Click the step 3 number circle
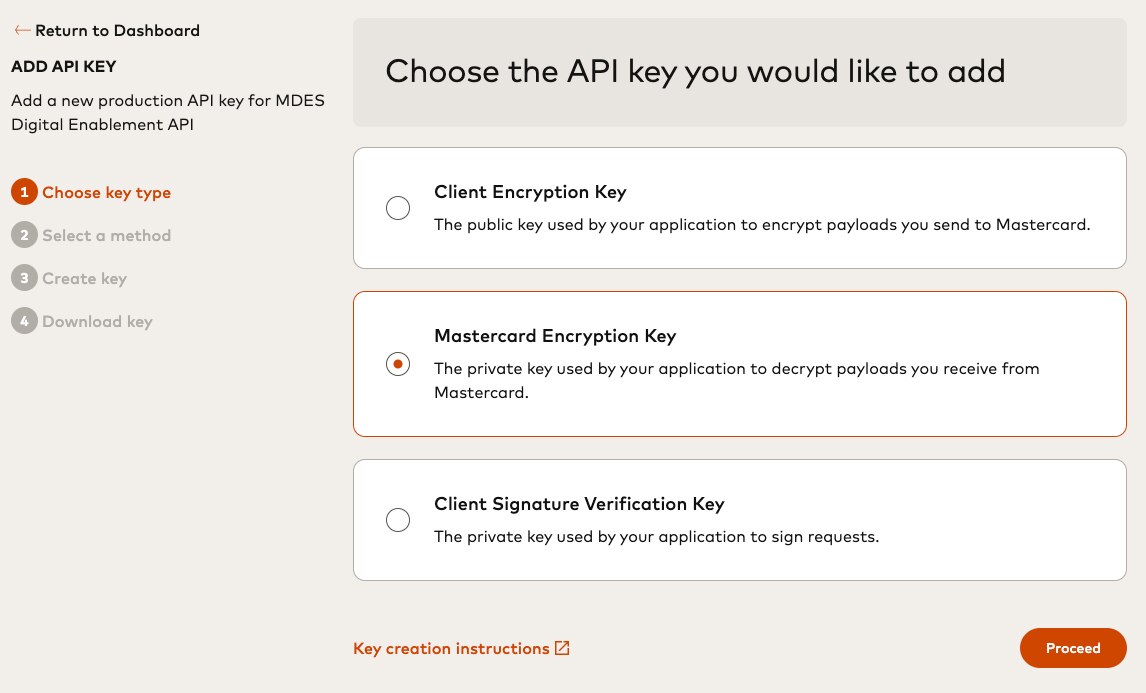The height and width of the screenshot is (693, 1146). [x=24, y=278]
